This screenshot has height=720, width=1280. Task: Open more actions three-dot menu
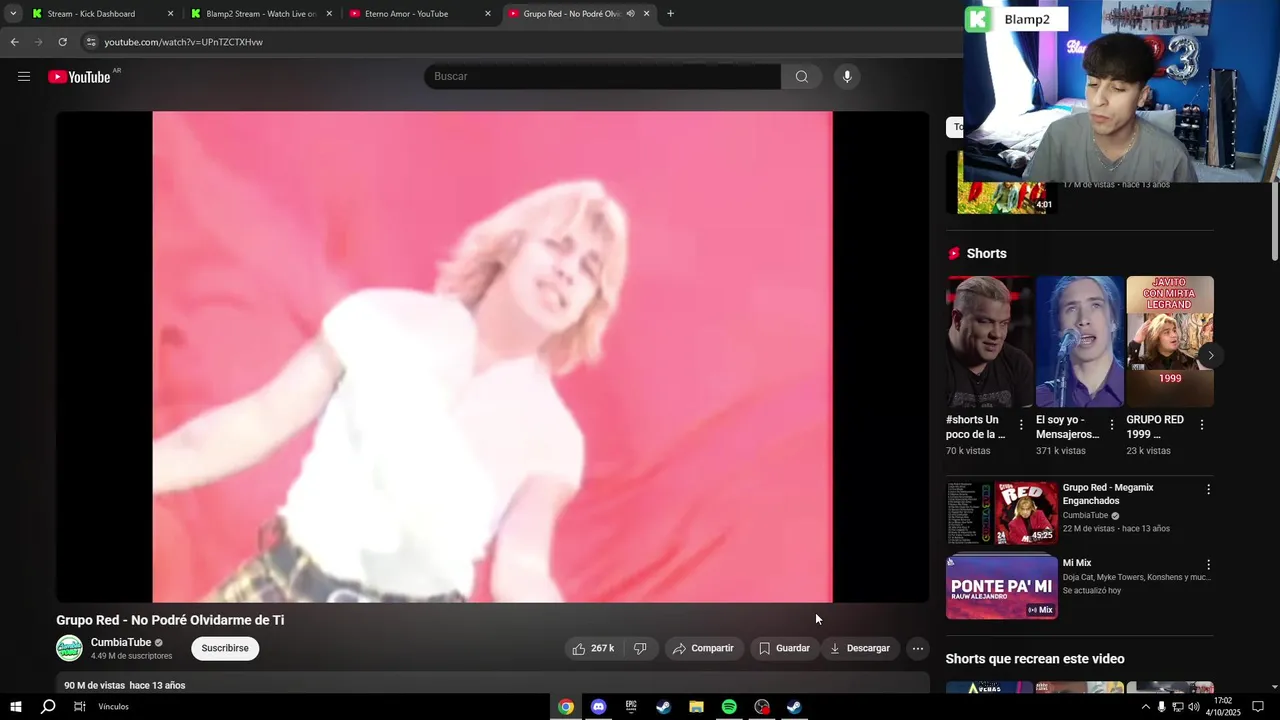tap(917, 648)
